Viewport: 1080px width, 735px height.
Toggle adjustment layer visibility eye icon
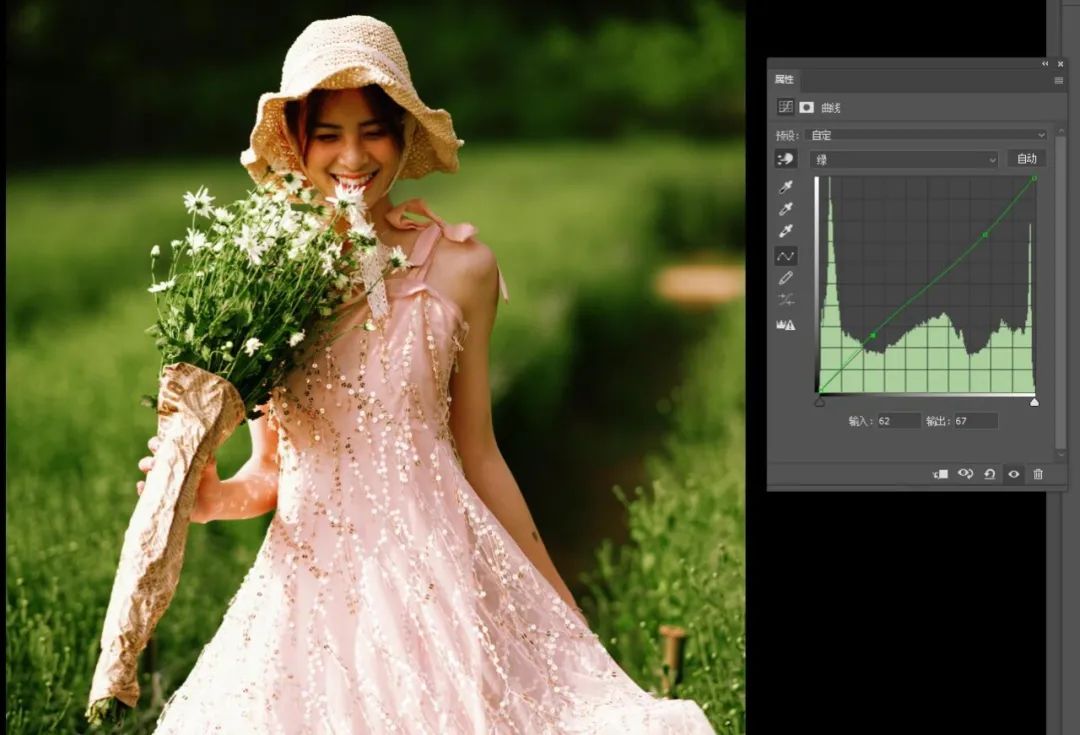[1013, 474]
